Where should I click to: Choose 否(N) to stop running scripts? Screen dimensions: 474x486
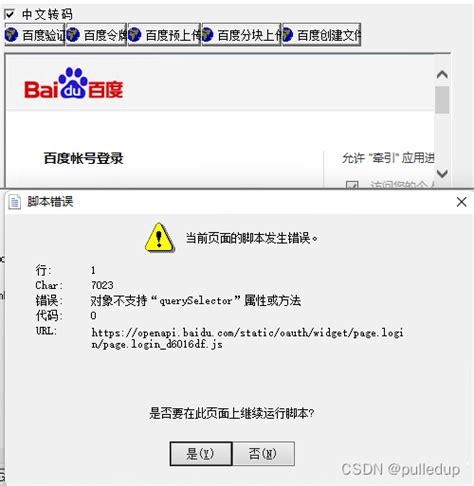[x=263, y=454]
